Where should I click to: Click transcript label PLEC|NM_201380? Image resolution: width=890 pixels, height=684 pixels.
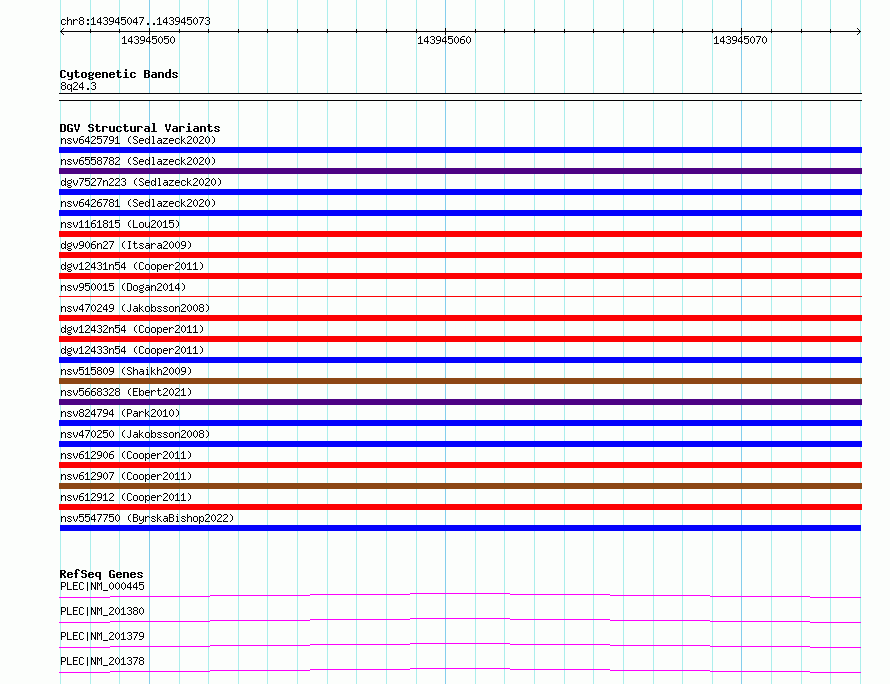(102, 611)
